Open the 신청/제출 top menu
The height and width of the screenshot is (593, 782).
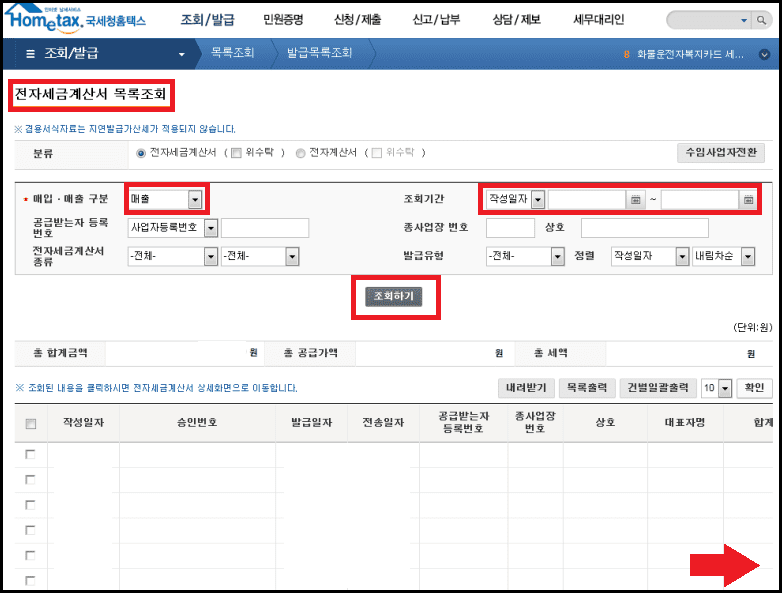tap(357, 20)
